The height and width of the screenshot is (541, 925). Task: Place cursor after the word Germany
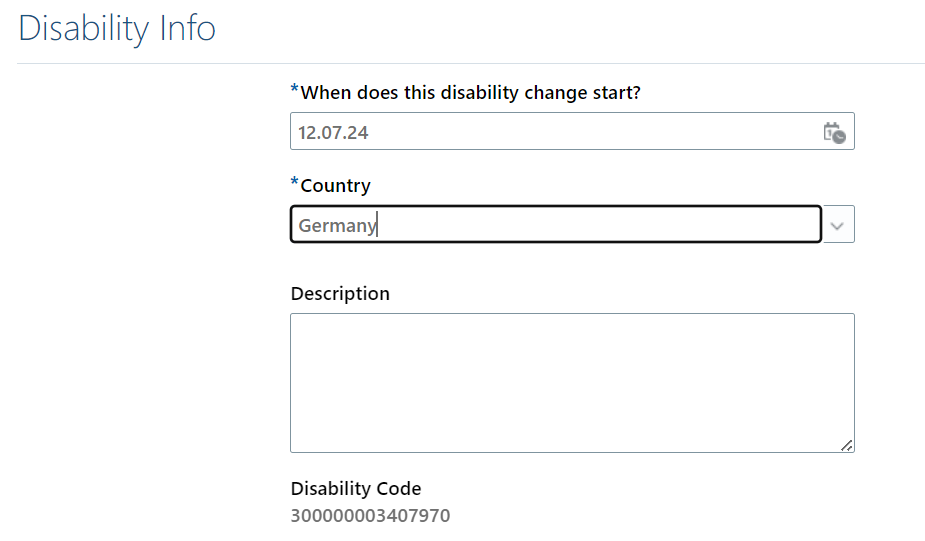377,225
